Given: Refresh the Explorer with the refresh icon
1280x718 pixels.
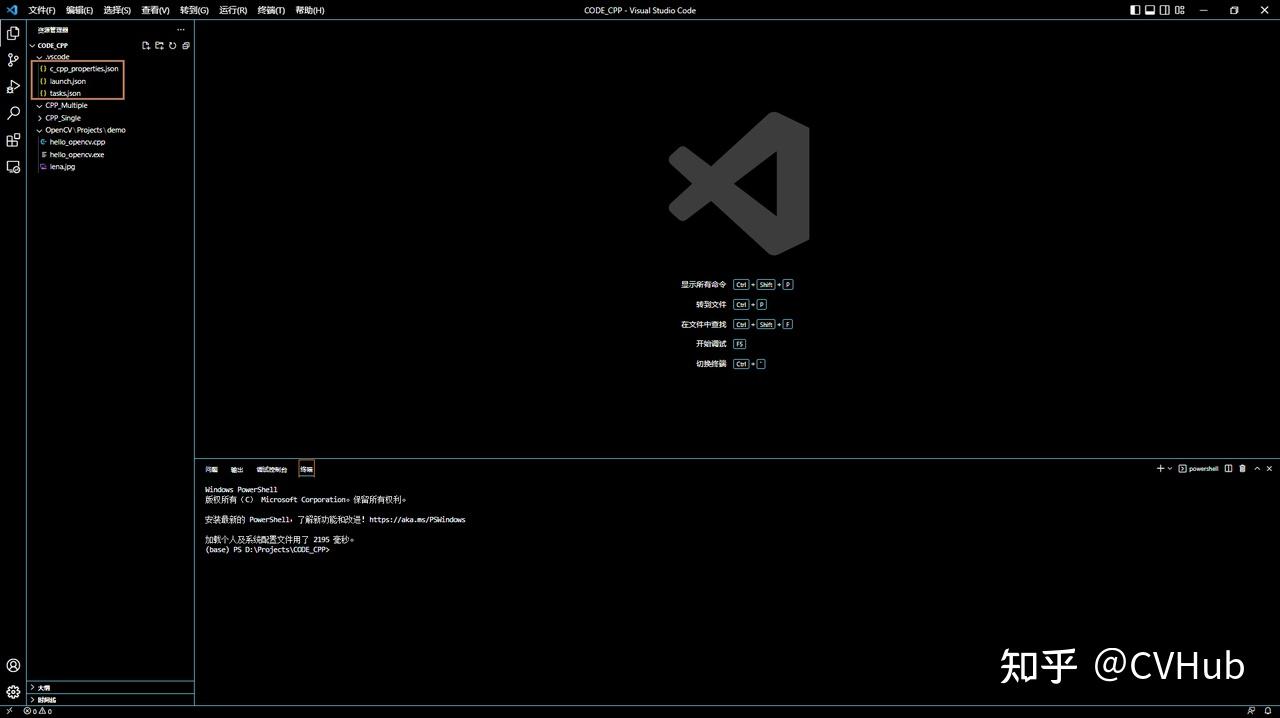Looking at the screenshot, I should click(172, 45).
